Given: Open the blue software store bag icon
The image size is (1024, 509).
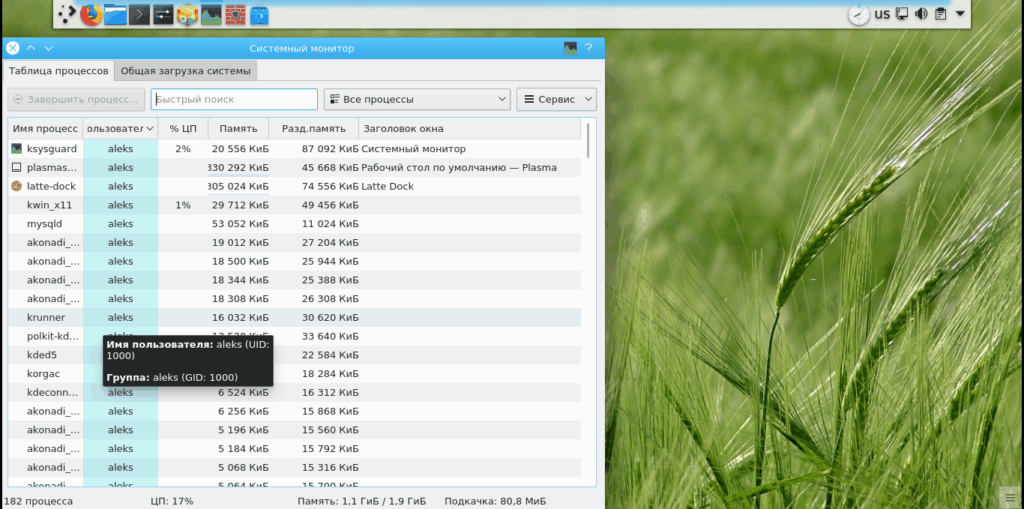Looking at the screenshot, I should tap(259, 15).
